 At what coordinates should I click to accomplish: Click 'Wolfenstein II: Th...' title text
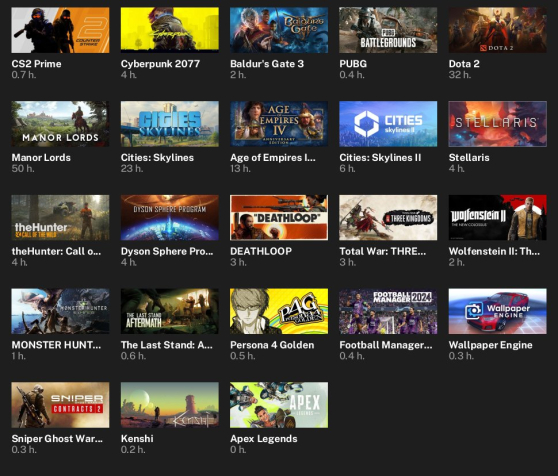(494, 251)
